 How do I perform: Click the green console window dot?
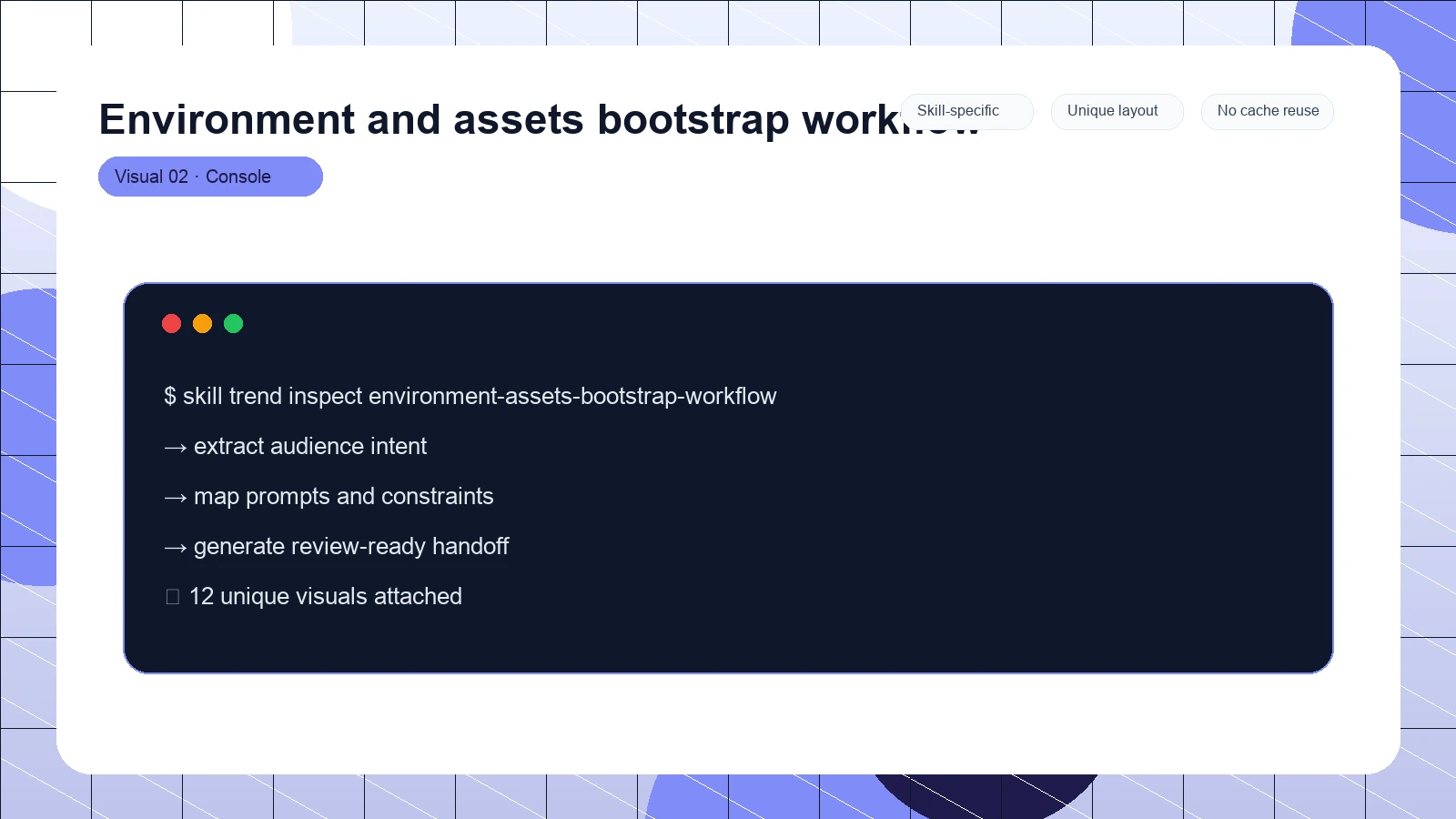coord(233,323)
